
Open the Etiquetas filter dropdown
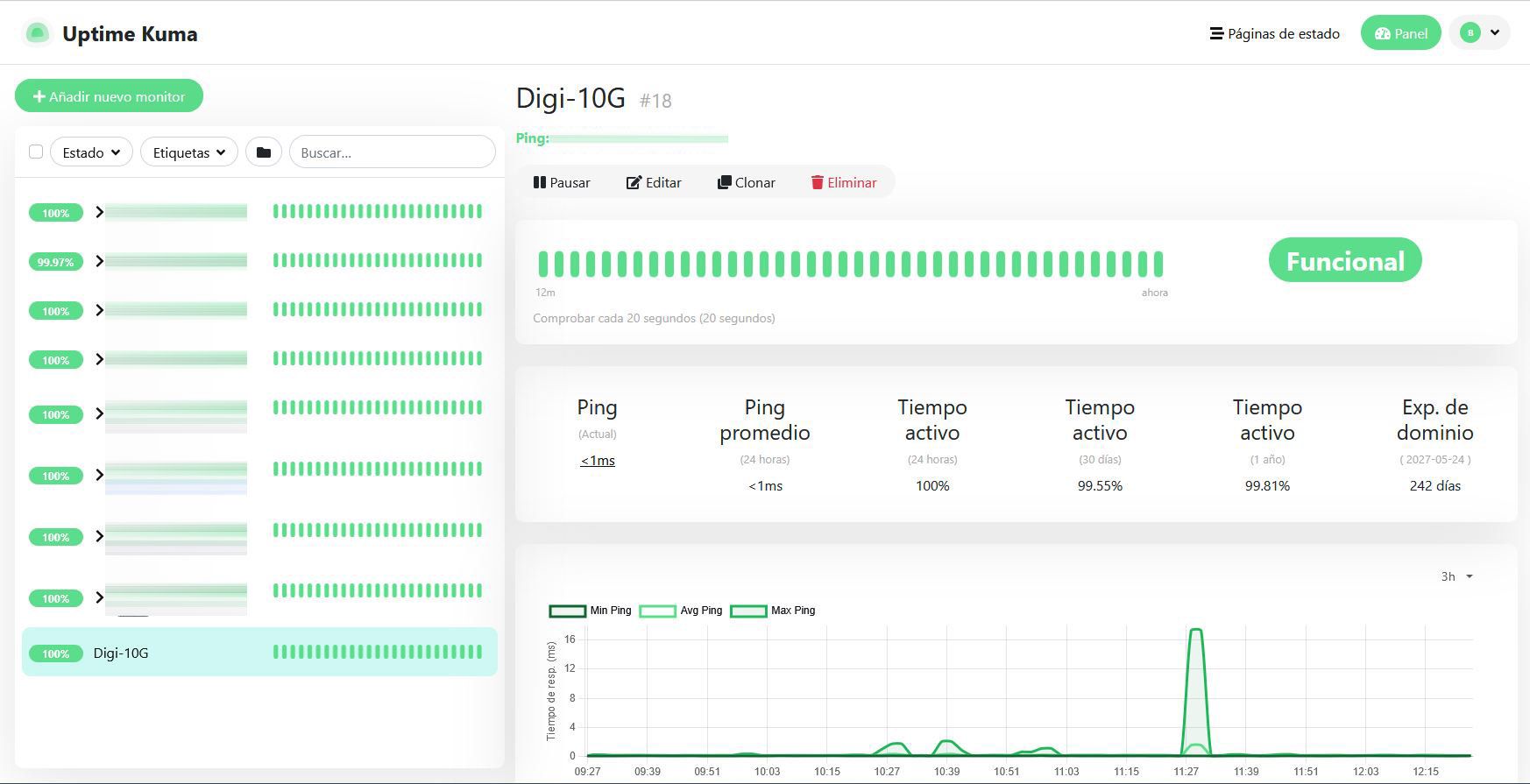coord(189,152)
